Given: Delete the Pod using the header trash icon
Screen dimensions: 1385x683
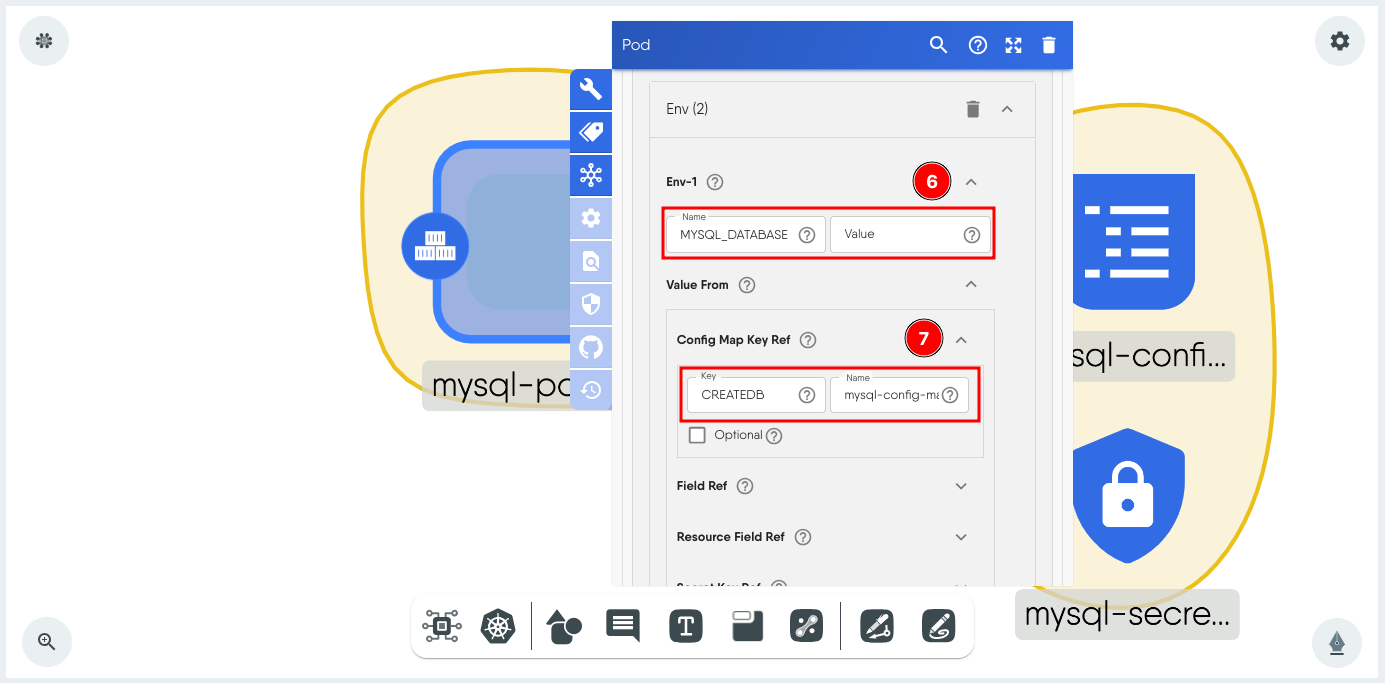Looking at the screenshot, I should 1048,45.
